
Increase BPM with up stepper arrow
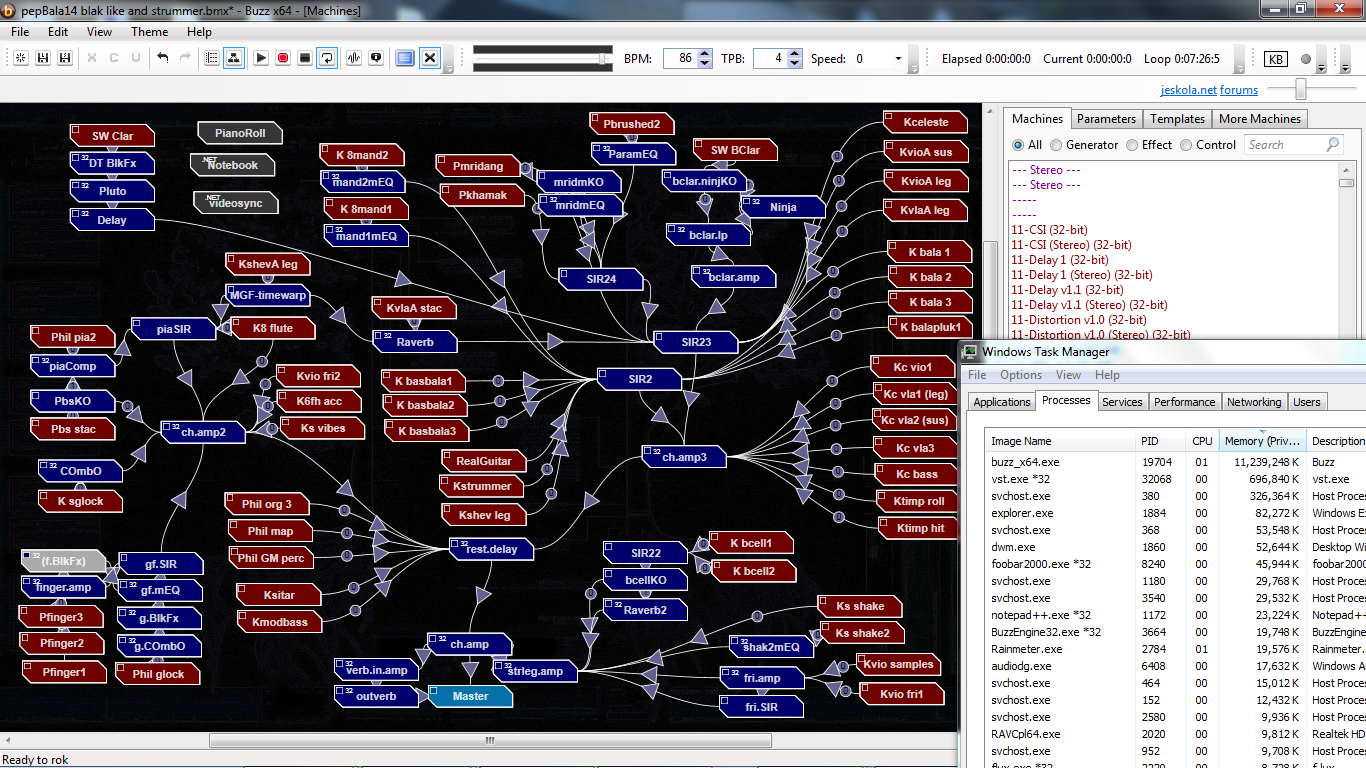[705, 53]
